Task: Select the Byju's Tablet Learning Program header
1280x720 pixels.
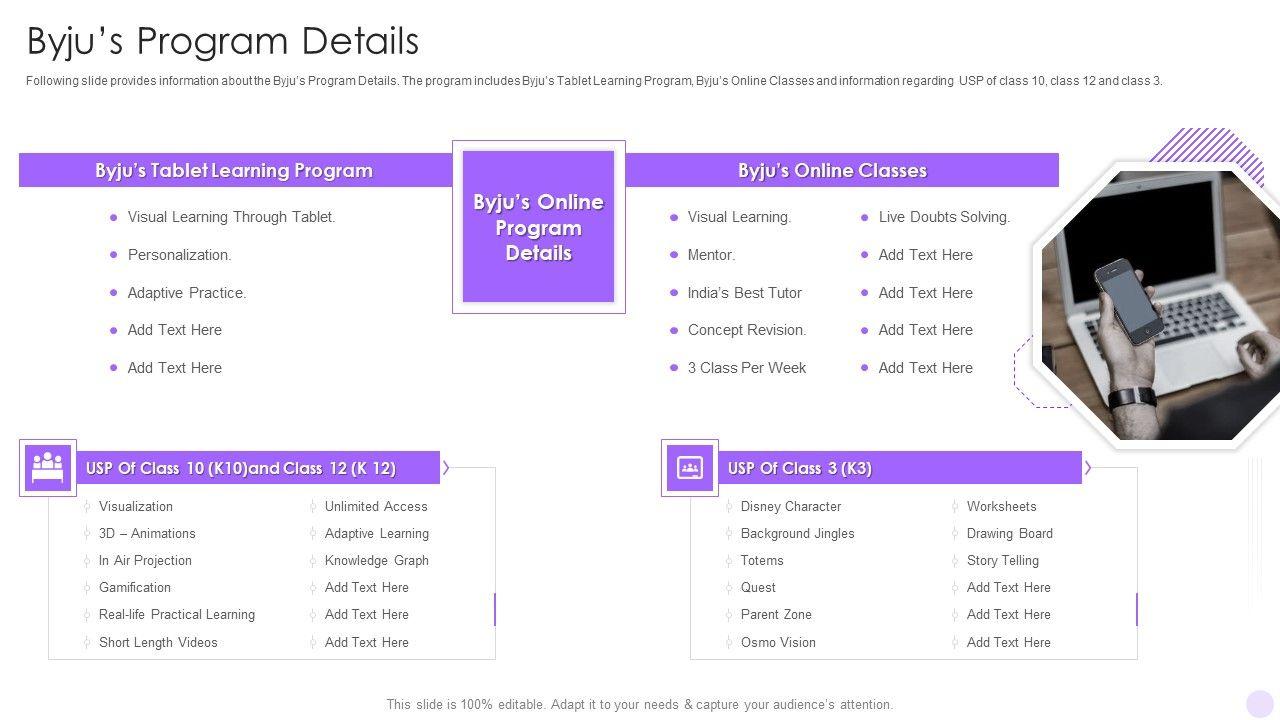Action: pyautogui.click(x=233, y=170)
